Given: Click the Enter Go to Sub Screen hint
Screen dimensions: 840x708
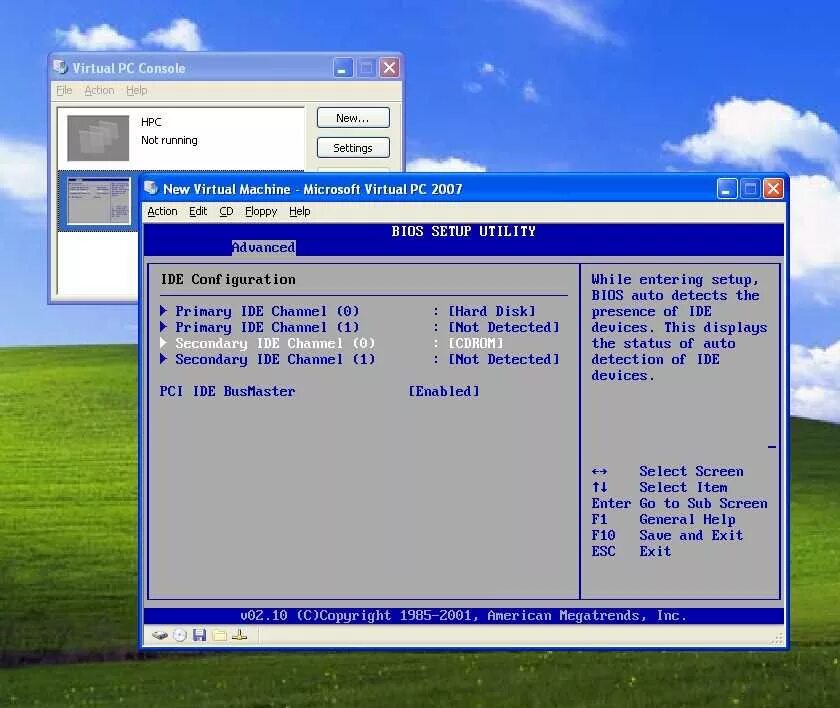Looking at the screenshot, I should [x=679, y=503].
